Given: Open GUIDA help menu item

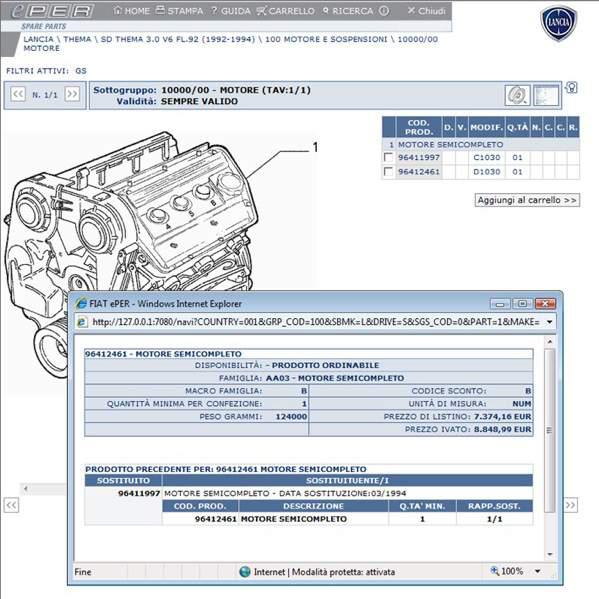Looking at the screenshot, I should click(x=231, y=11).
